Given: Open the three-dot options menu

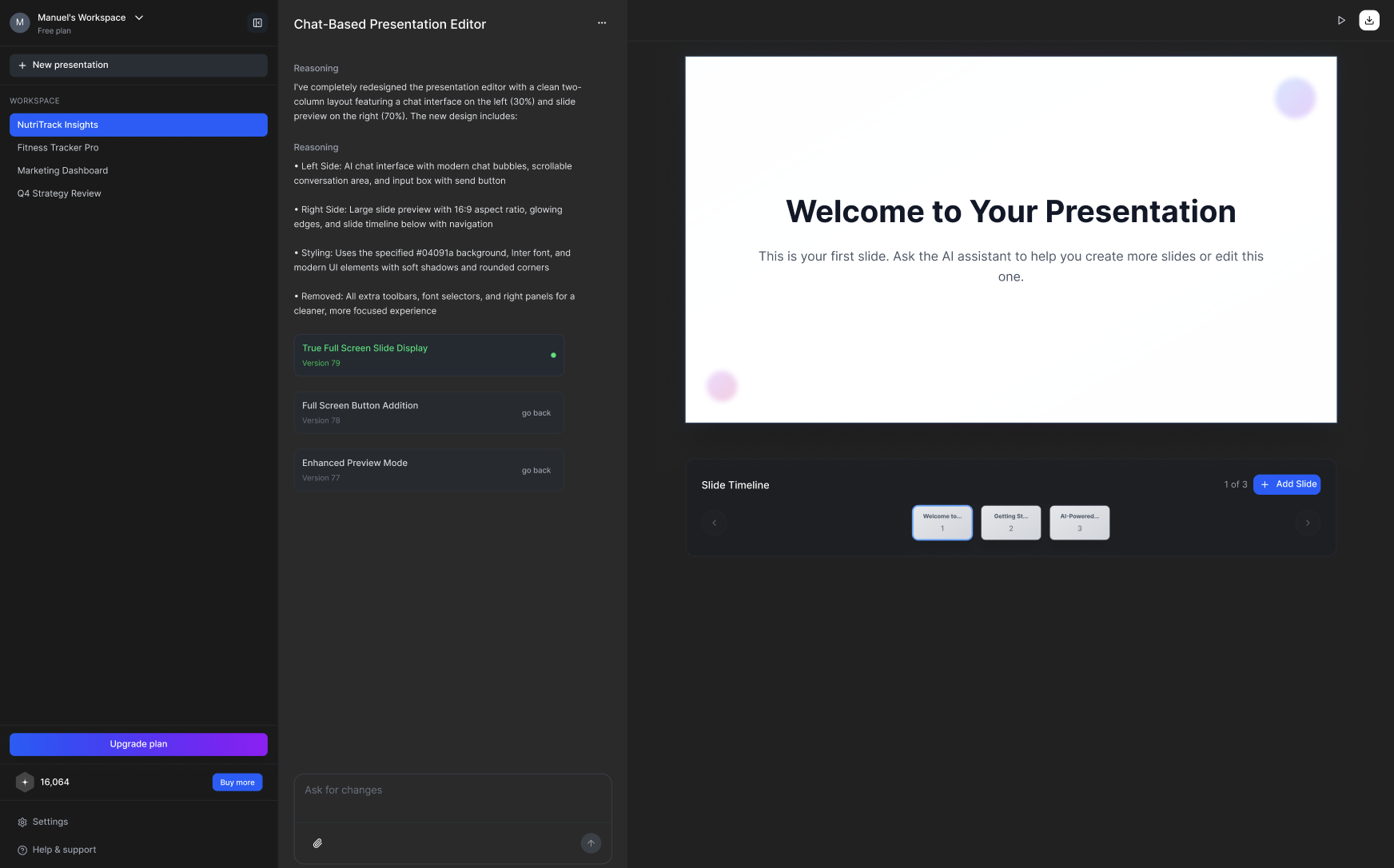Looking at the screenshot, I should click(x=602, y=23).
